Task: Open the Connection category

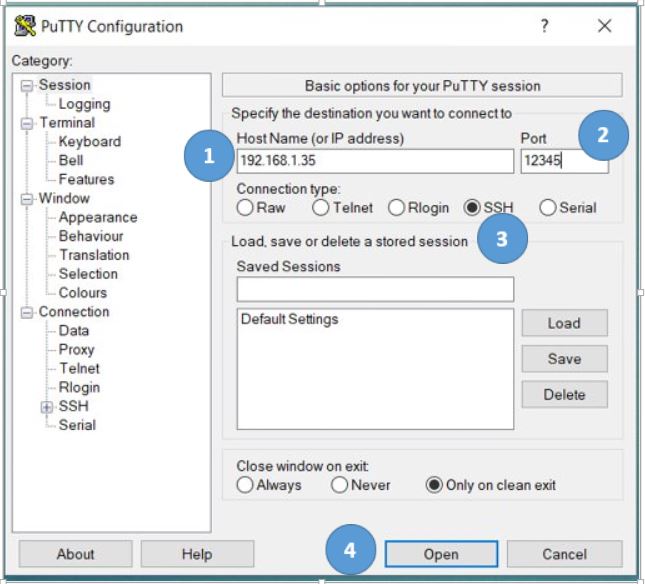Action: [74, 312]
